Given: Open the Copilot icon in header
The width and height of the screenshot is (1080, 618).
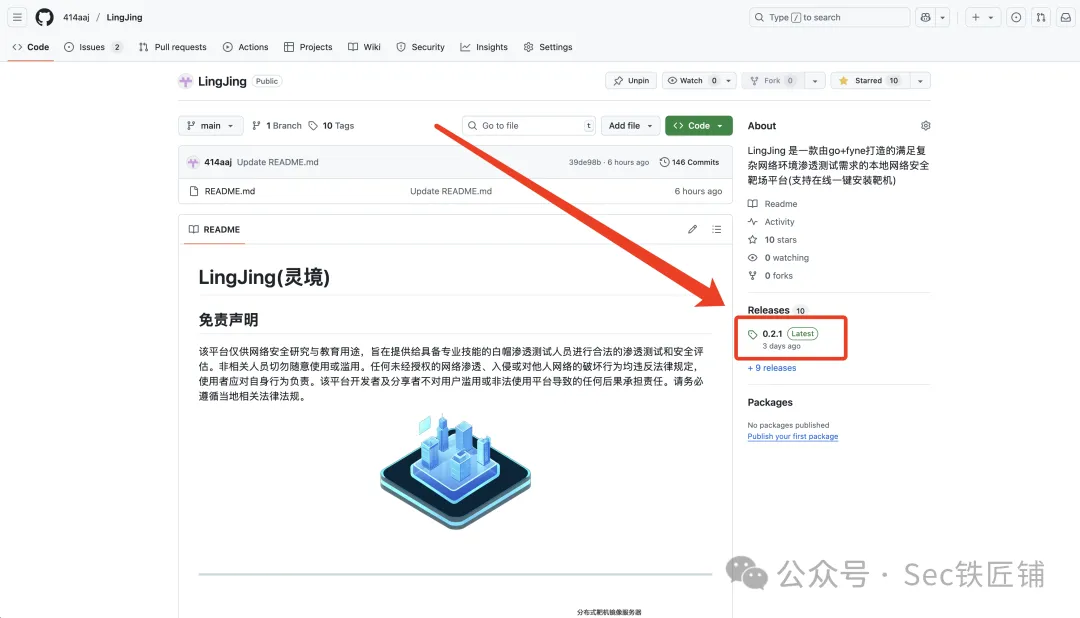Looking at the screenshot, I should [x=927, y=17].
